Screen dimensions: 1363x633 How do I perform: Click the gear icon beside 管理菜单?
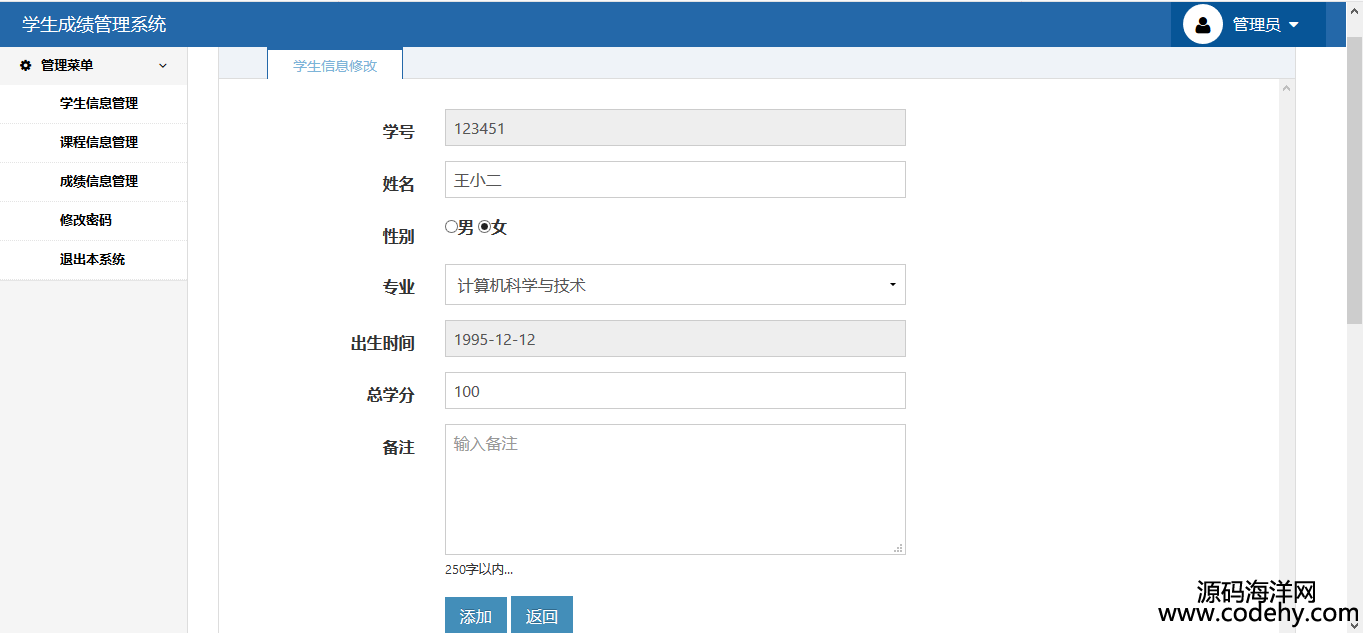(x=26, y=65)
